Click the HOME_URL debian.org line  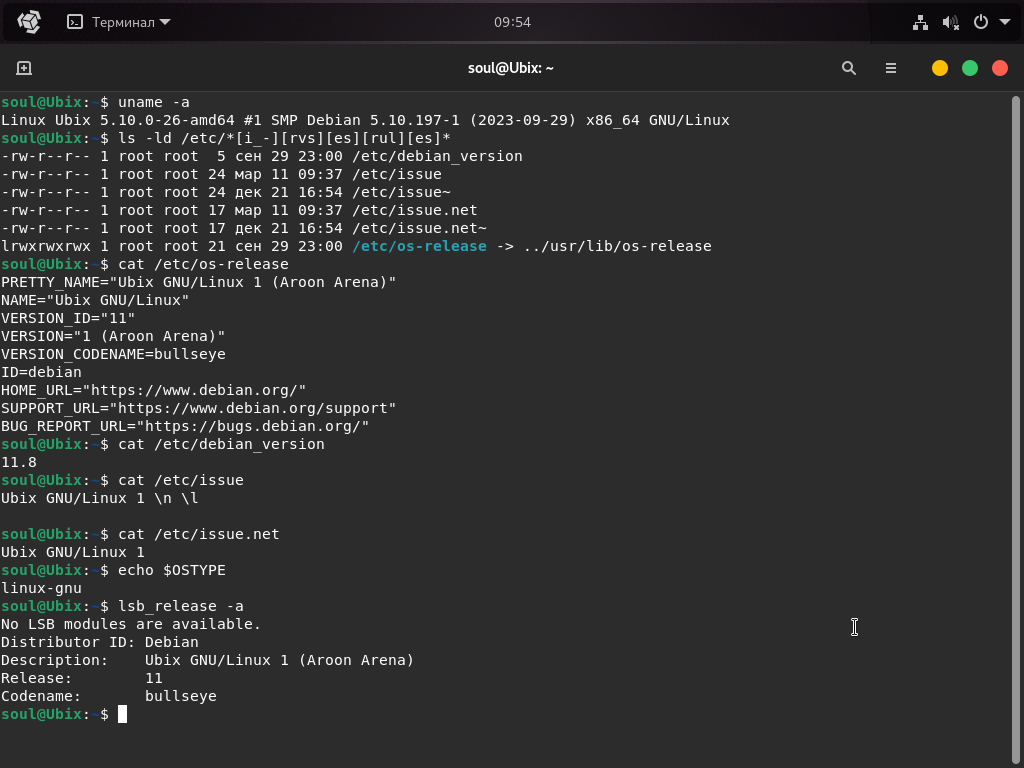(153, 390)
